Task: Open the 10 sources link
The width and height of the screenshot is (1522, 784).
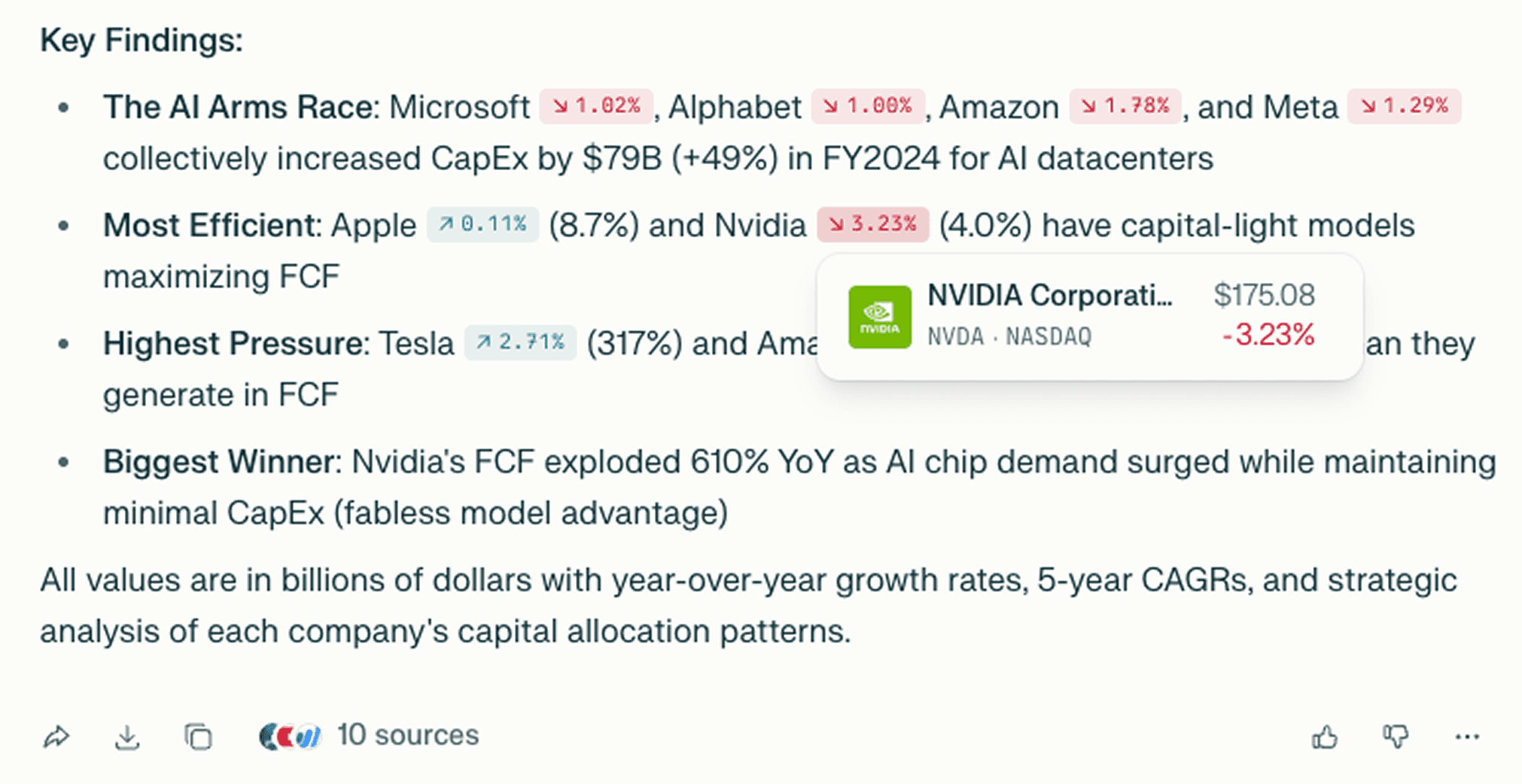Action: click(x=407, y=735)
